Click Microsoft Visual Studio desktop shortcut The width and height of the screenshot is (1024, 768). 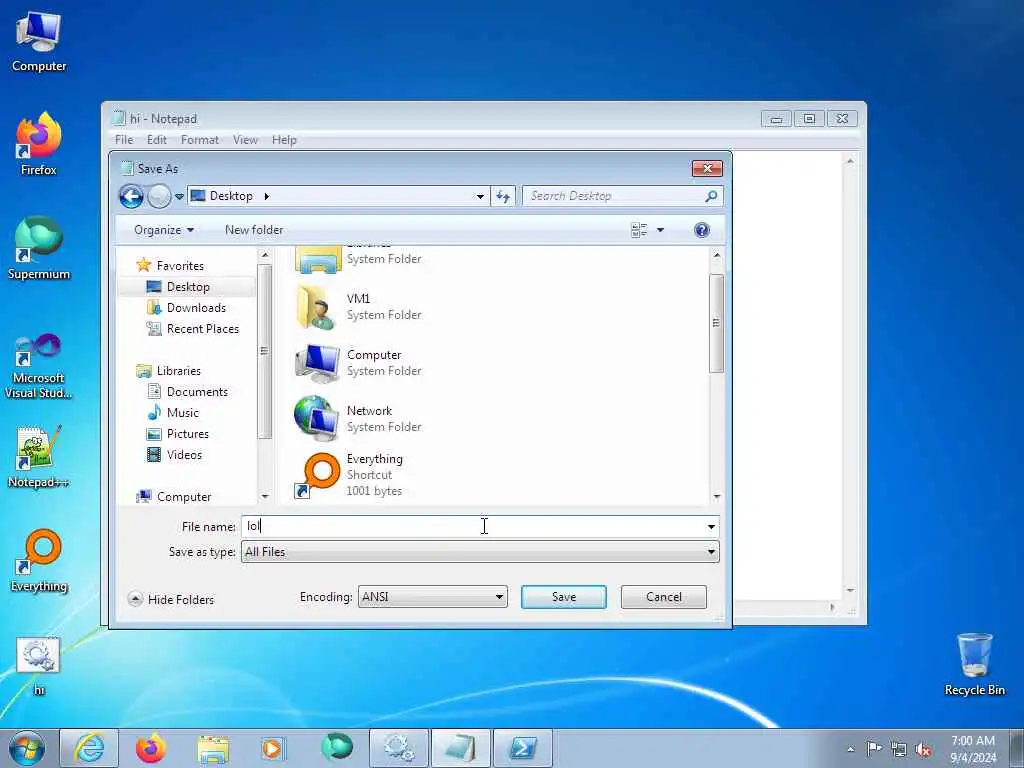click(x=39, y=366)
